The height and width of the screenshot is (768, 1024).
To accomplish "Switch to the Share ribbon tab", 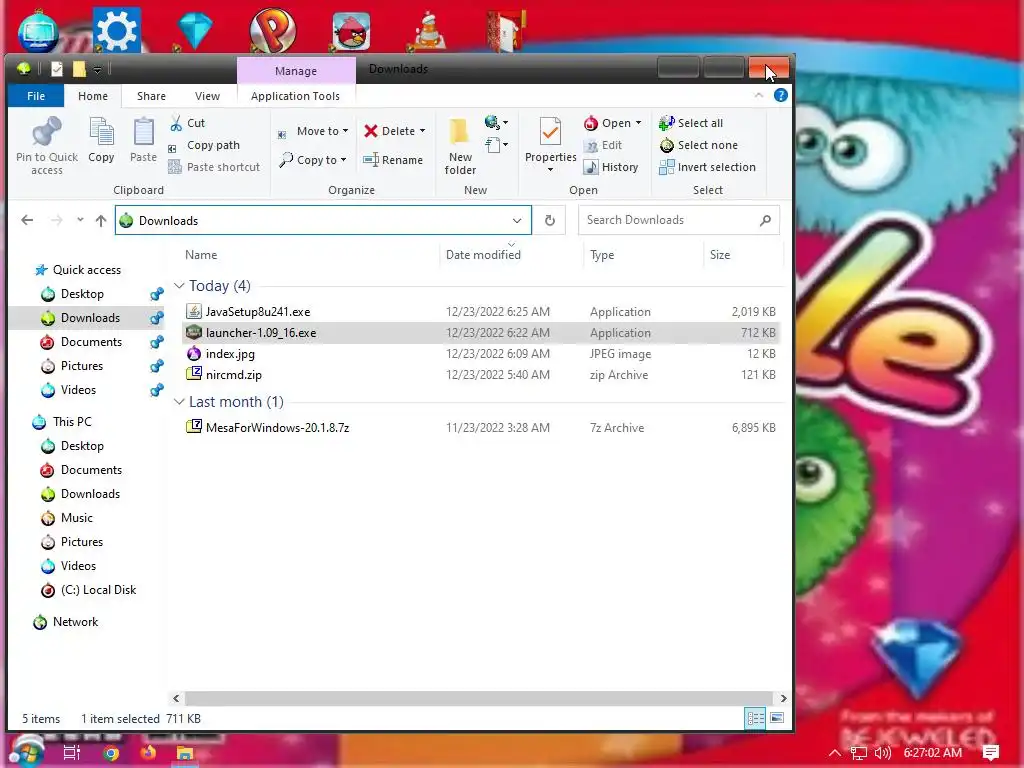I will [151, 96].
